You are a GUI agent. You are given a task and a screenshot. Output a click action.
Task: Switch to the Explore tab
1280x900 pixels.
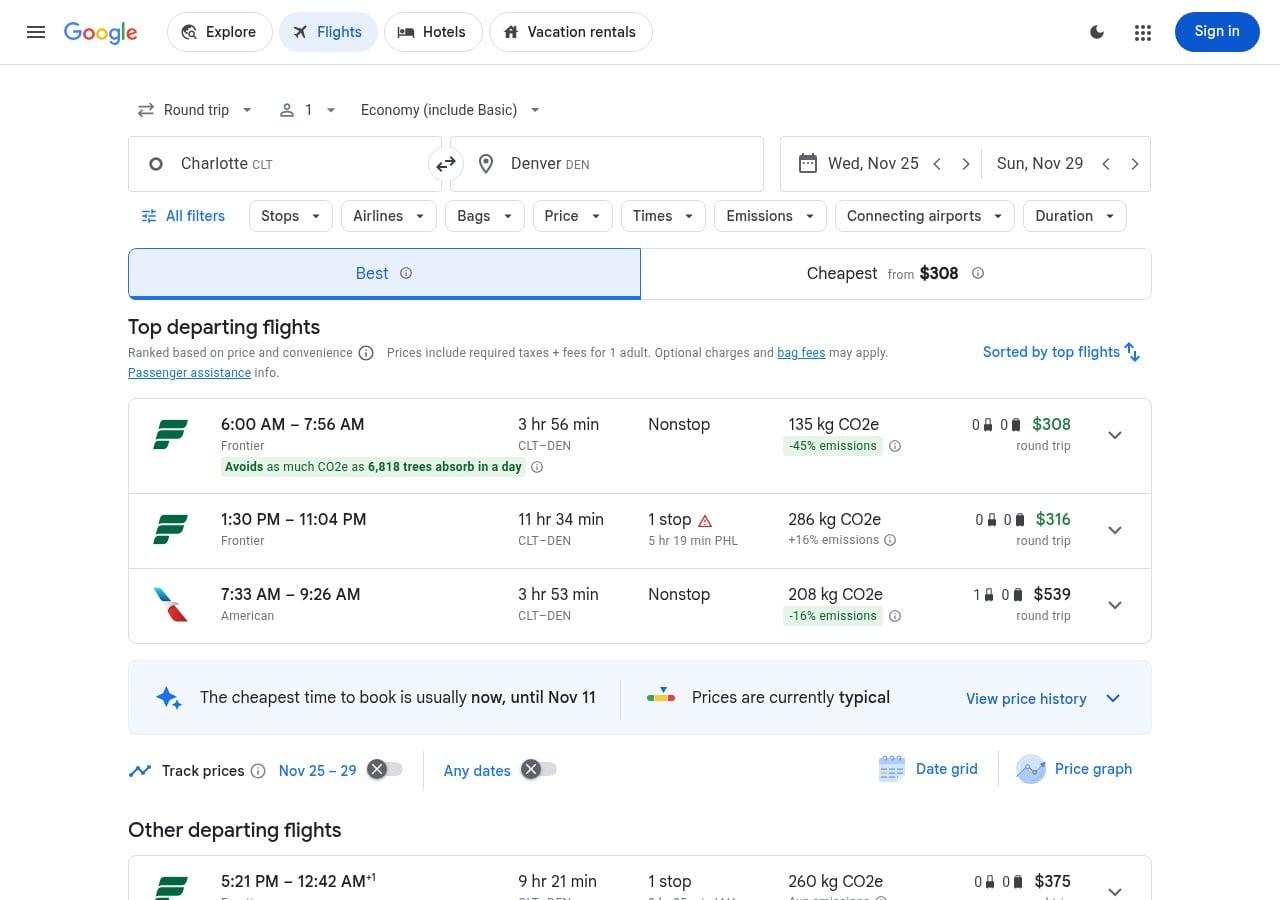point(219,32)
